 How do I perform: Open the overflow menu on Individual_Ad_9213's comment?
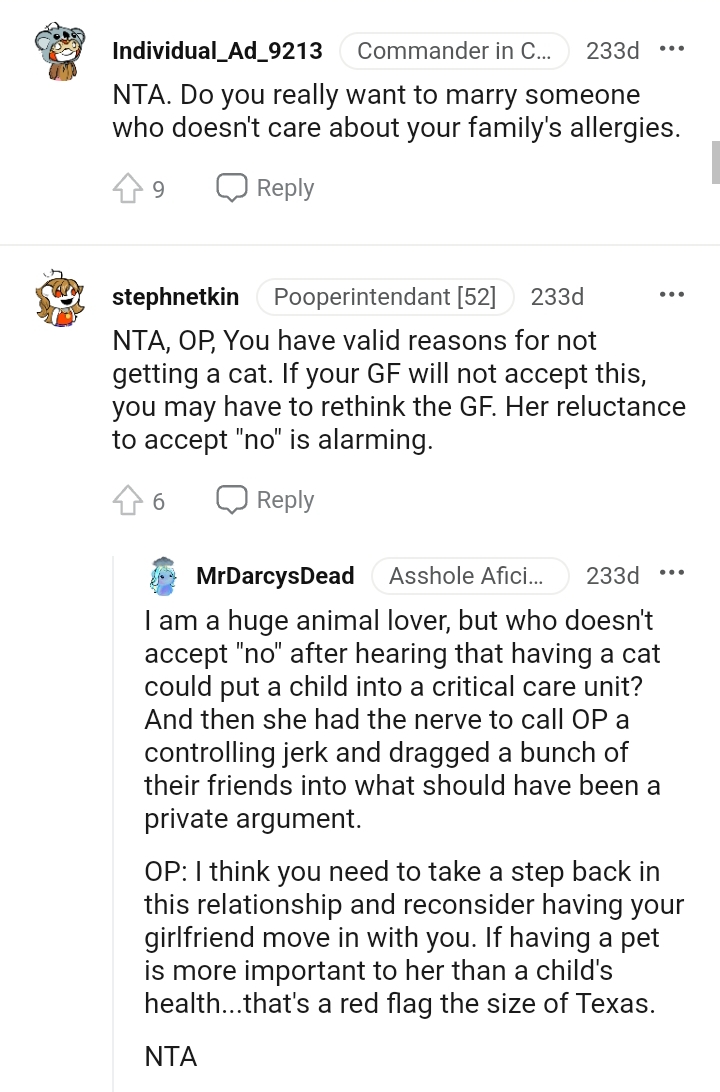coord(673,50)
